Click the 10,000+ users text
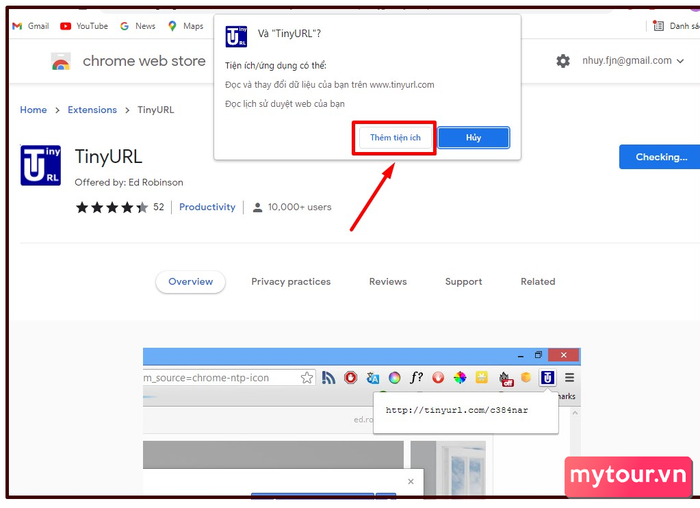 point(300,207)
